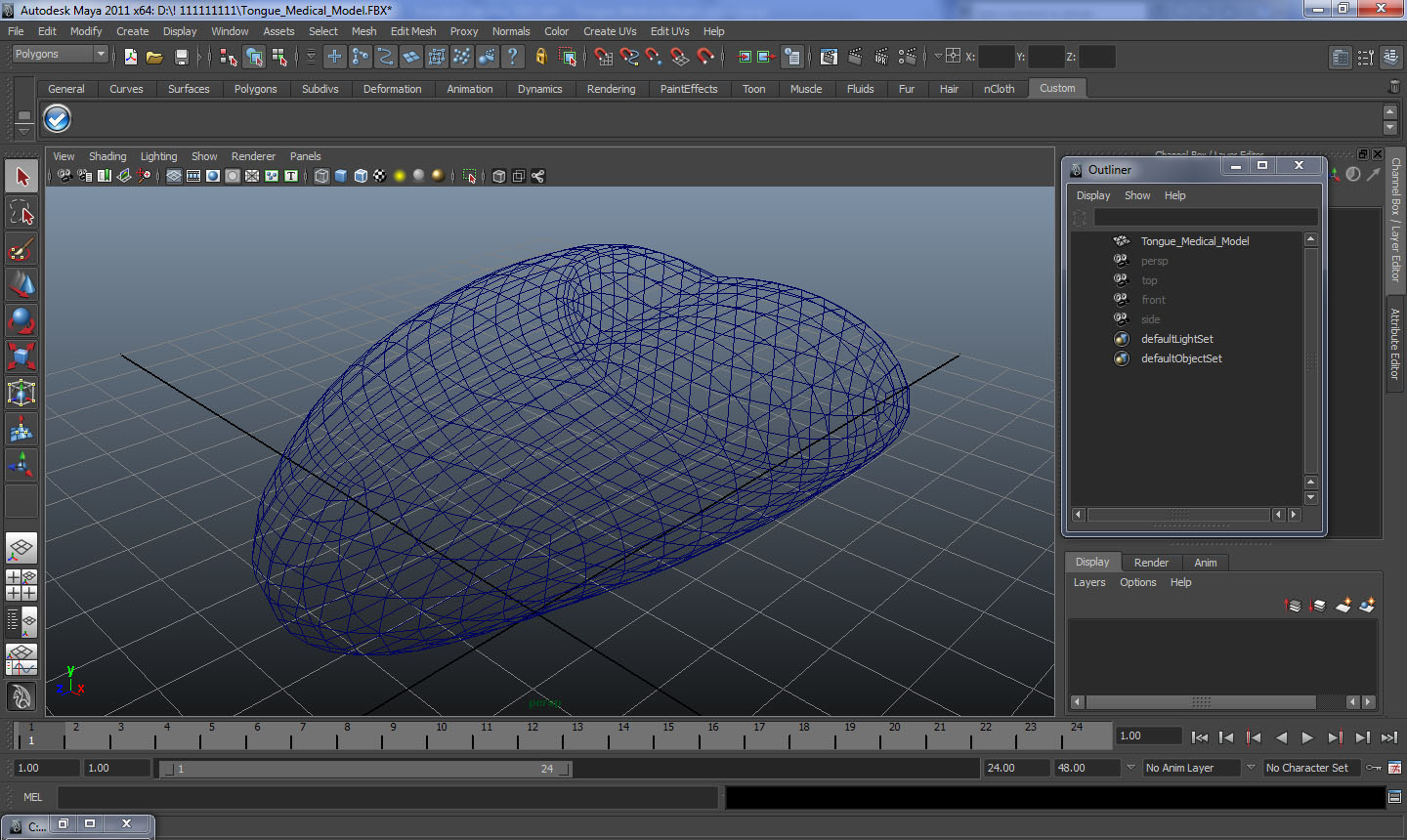Select the arrow Select tool
Image resolution: width=1407 pixels, height=840 pixels.
[21, 177]
